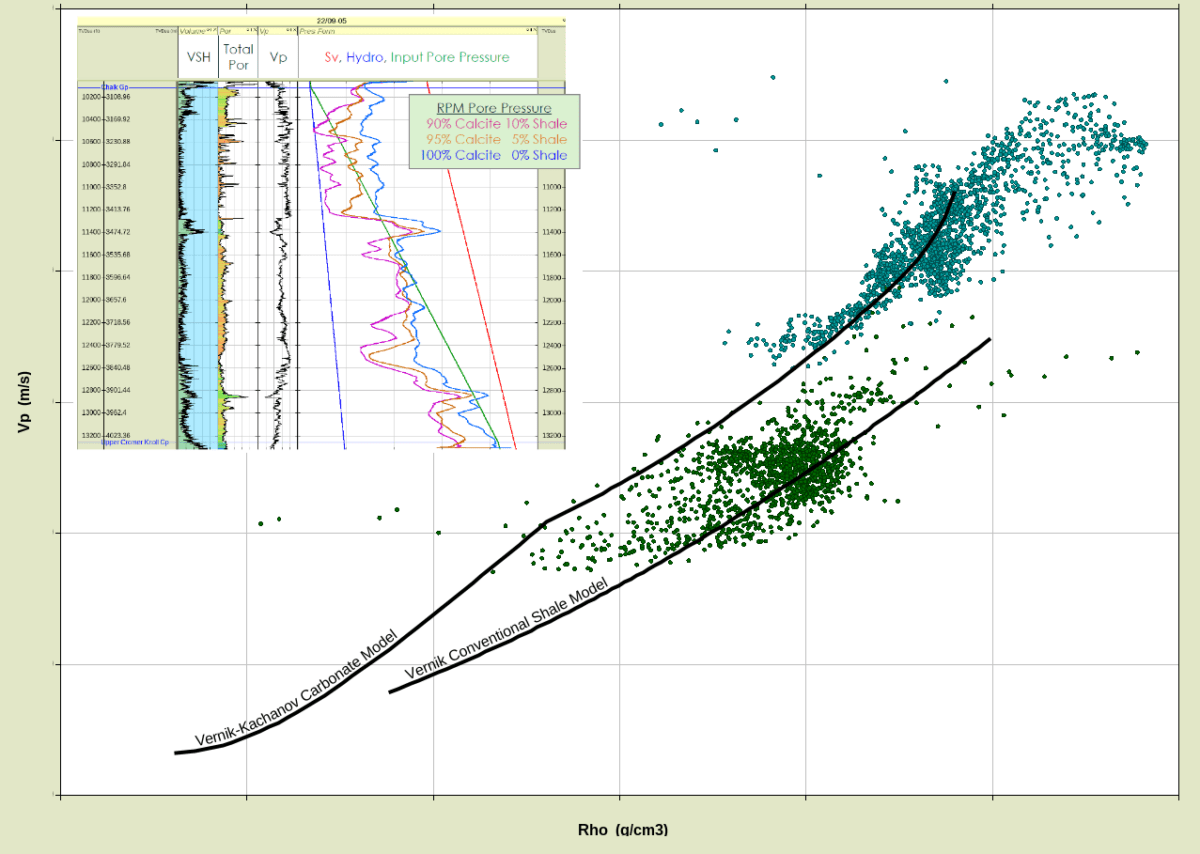Select 100% Calcite 0% Shale legend entry
Screen dimensions: 1200x854
496,155
